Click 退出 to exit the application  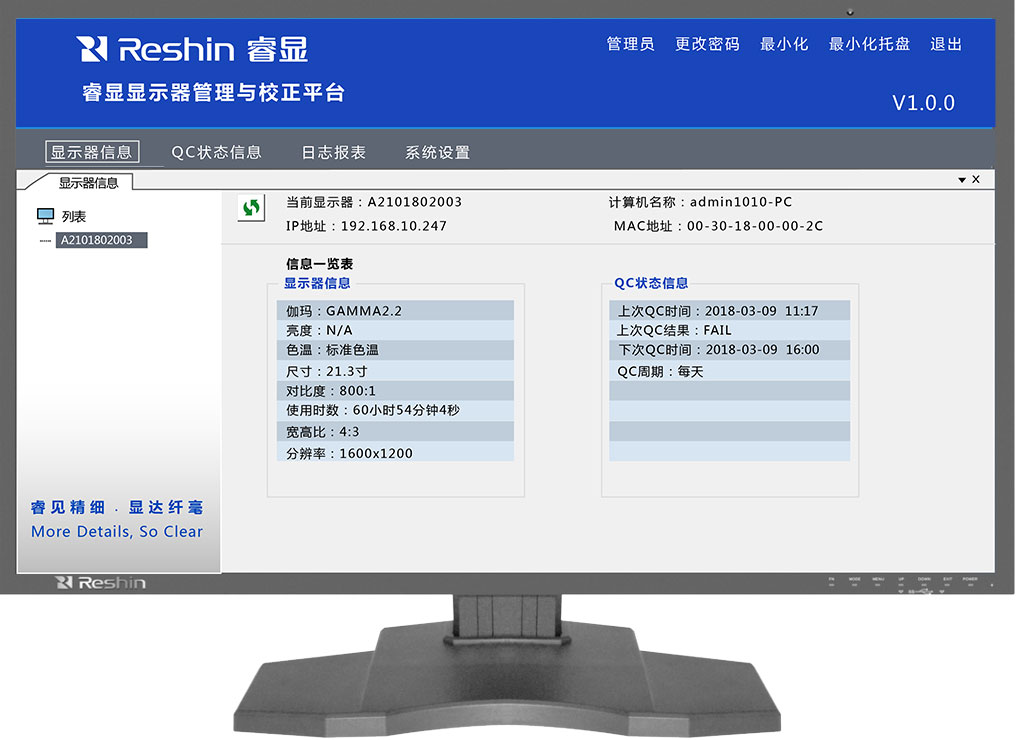coord(946,44)
